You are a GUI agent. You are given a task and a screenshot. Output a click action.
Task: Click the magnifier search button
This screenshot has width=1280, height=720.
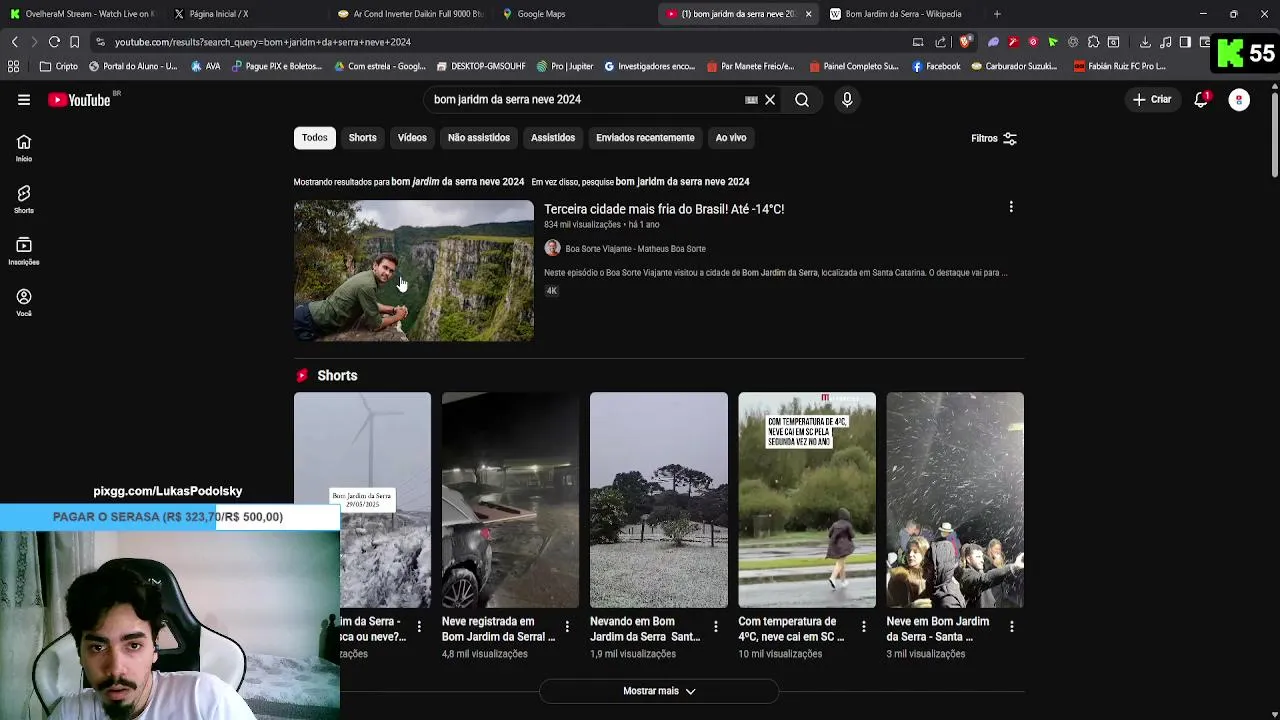[802, 100]
